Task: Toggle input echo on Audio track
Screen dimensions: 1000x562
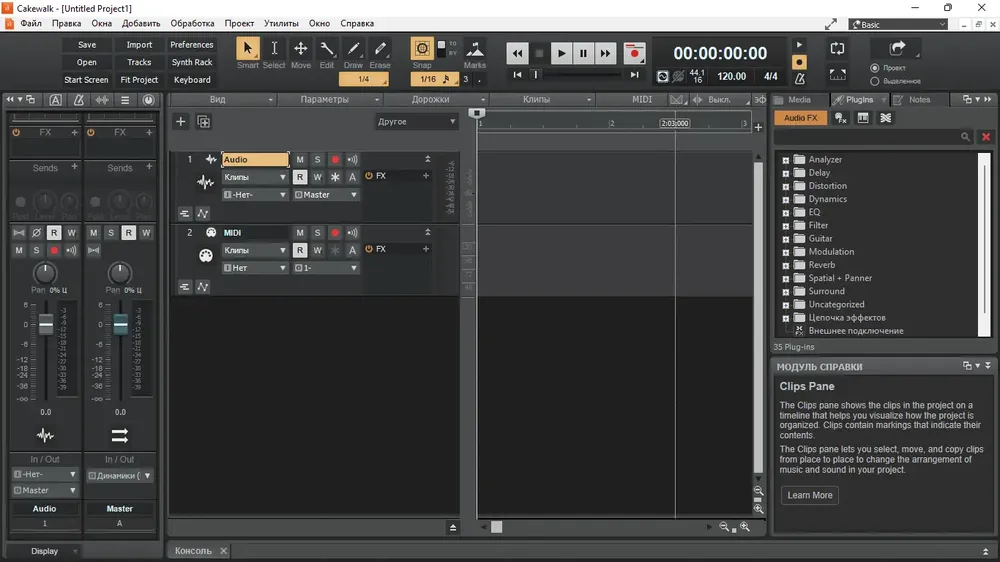Action: pyautogui.click(x=352, y=159)
